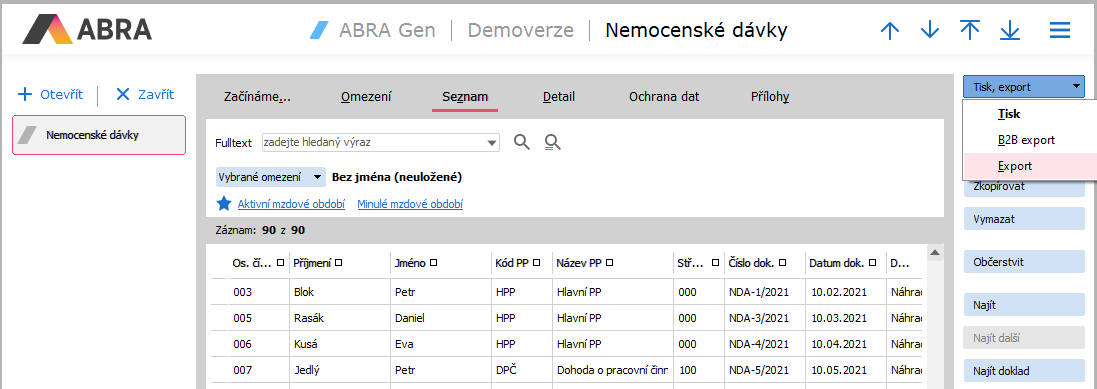
Task: Collapse the Tisk, export dropdown
Action: pyautogui.click(x=1024, y=87)
